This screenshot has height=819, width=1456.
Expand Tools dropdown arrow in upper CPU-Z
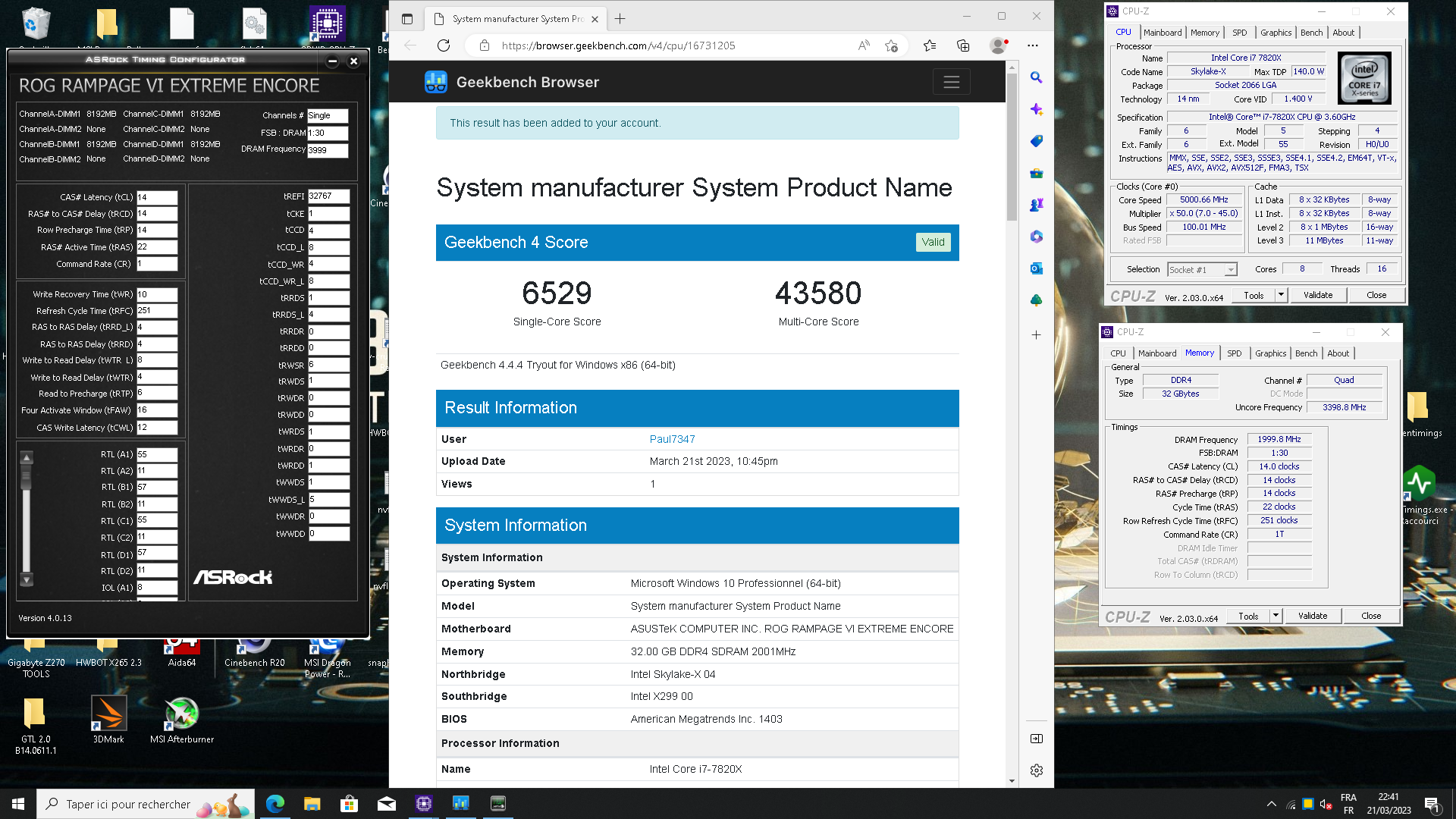1281,295
